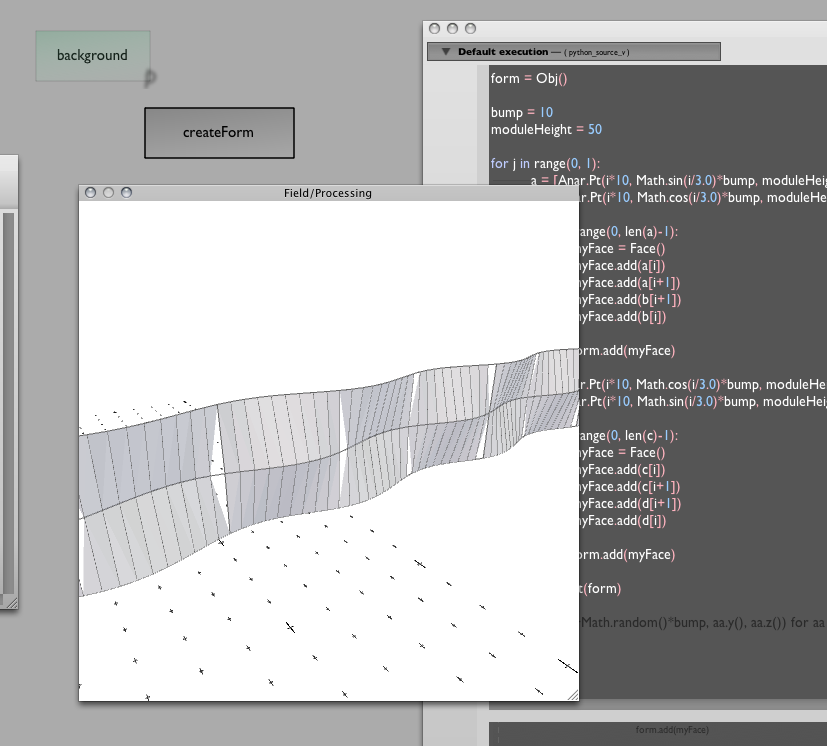Viewport: 827px width, 746px height.
Task: Click the Default execution header bar label
Action: [502, 52]
